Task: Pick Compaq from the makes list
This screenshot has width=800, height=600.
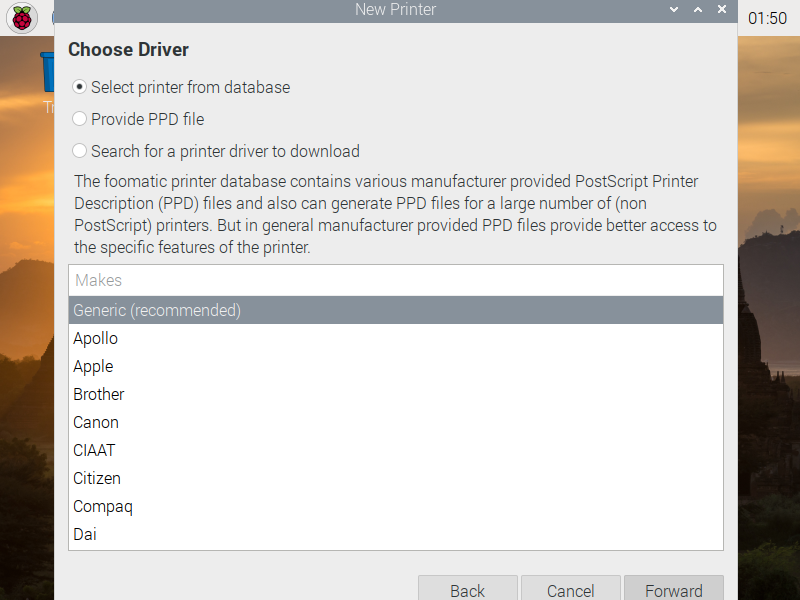Action: pos(396,507)
